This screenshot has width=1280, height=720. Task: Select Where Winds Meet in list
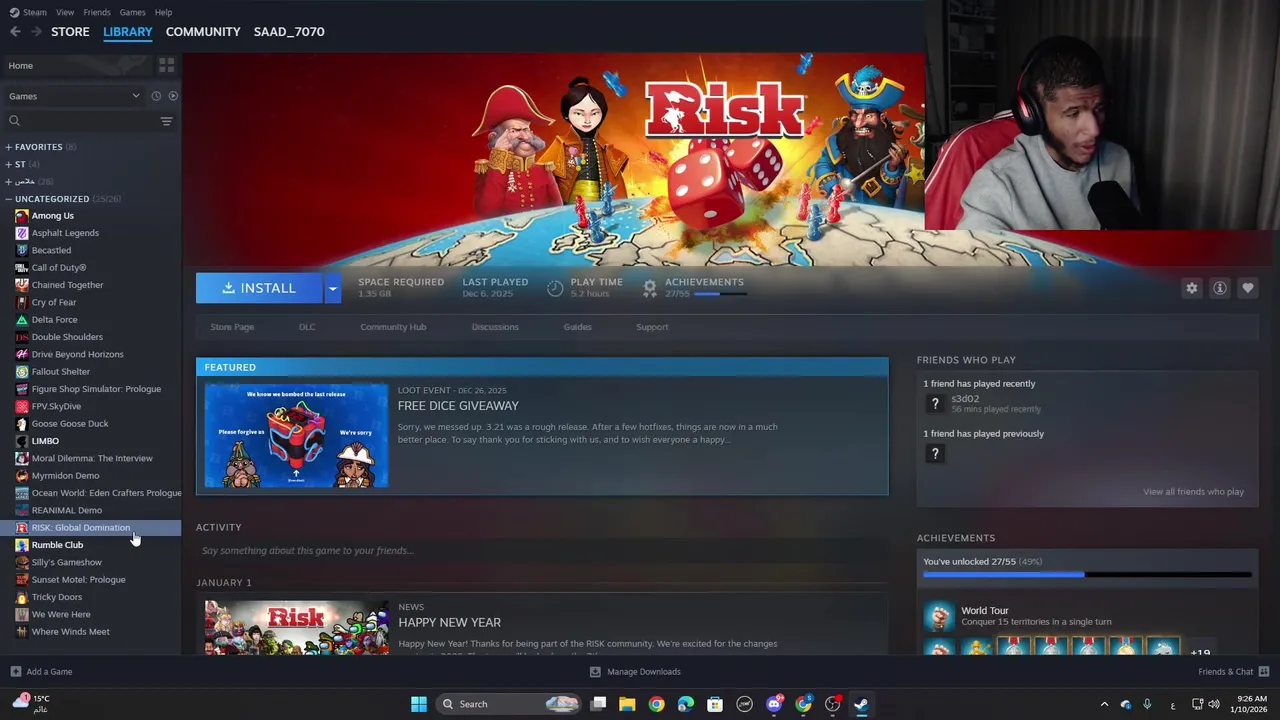(71, 632)
